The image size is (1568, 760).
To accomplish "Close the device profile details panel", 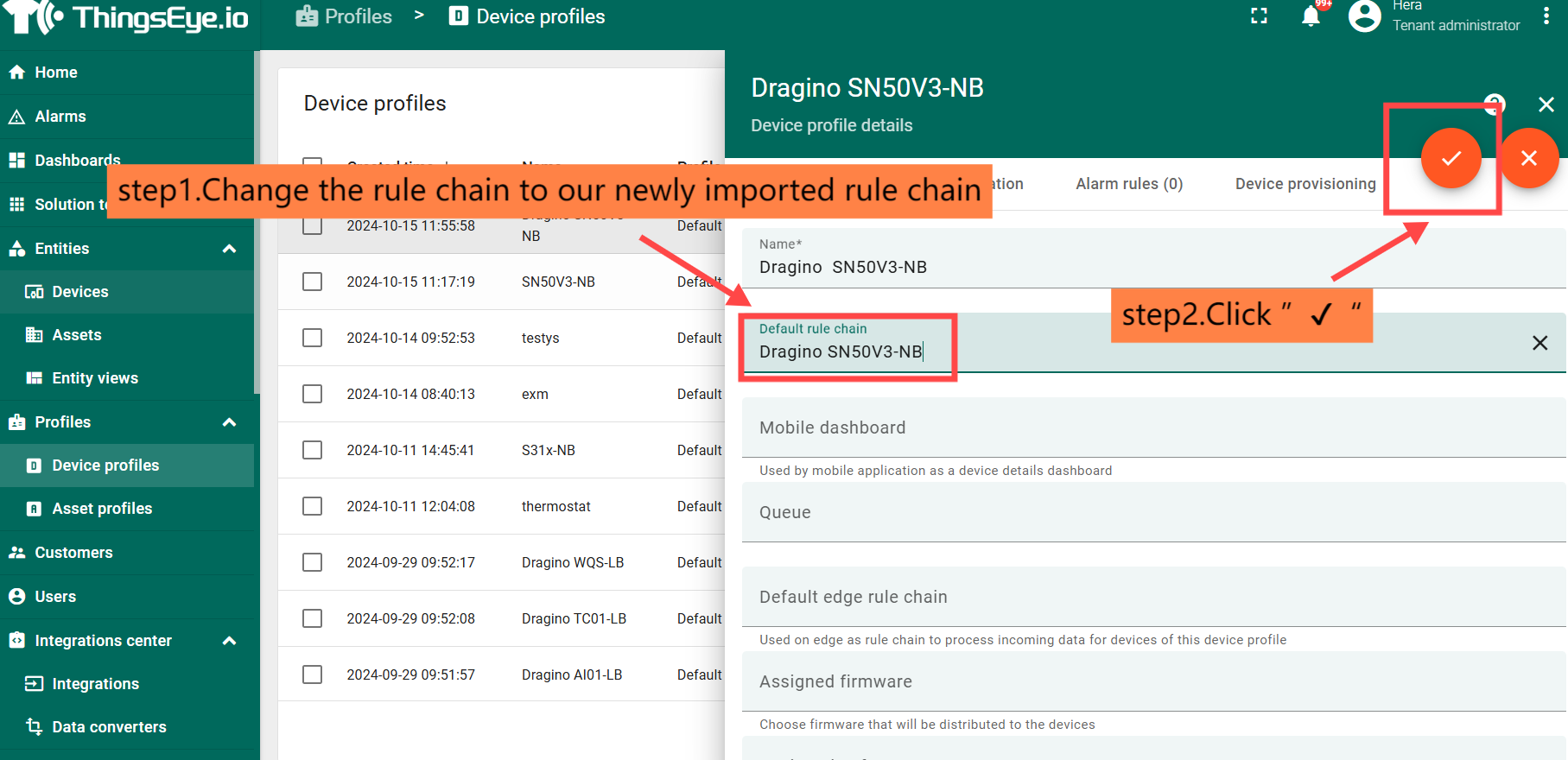I will (1546, 104).
